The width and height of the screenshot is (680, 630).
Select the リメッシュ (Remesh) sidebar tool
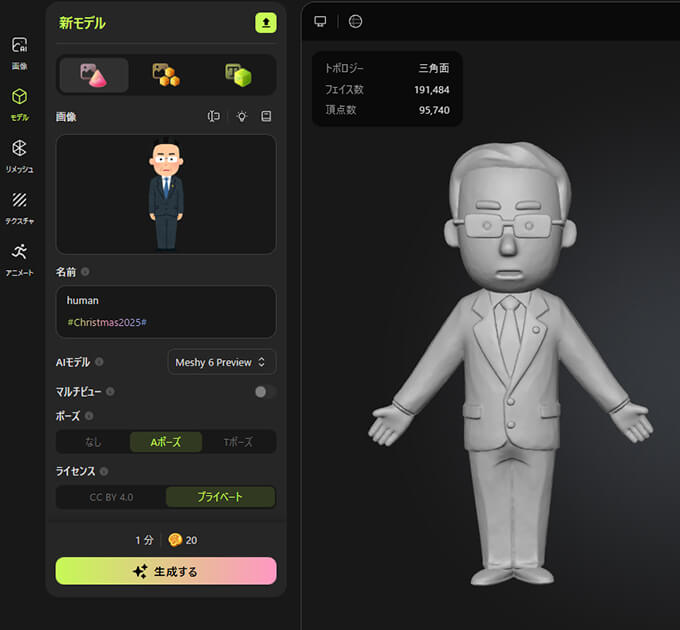19,155
